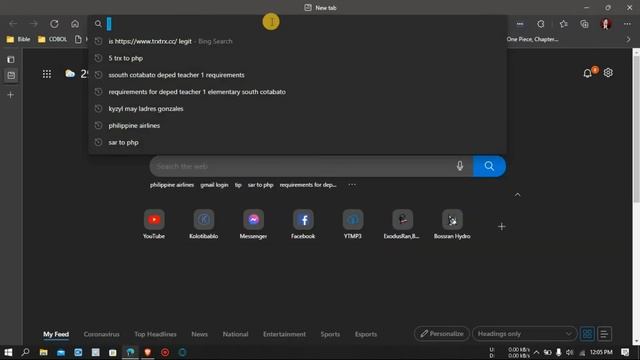This screenshot has height=360, width=640.
Task: Open the Messenger quick link
Action: click(x=253, y=224)
